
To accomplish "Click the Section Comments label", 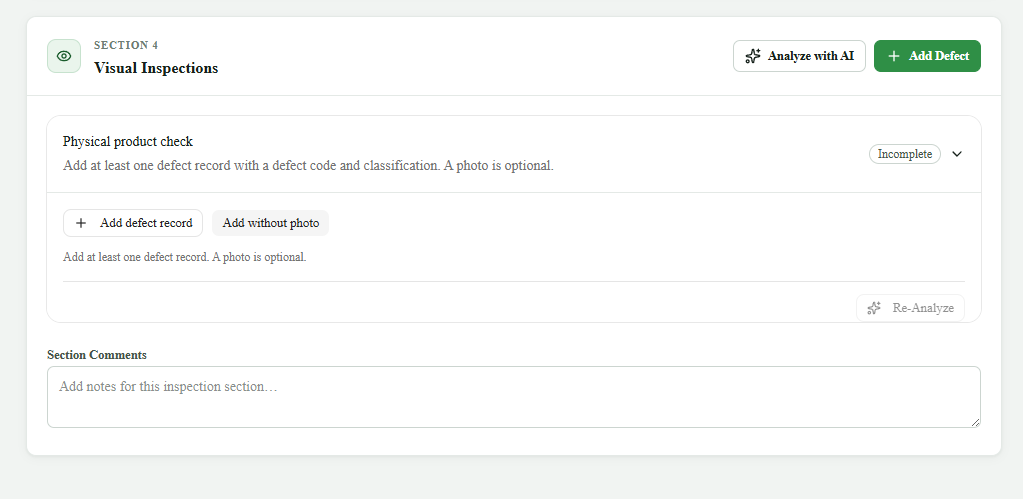I will tap(97, 355).
